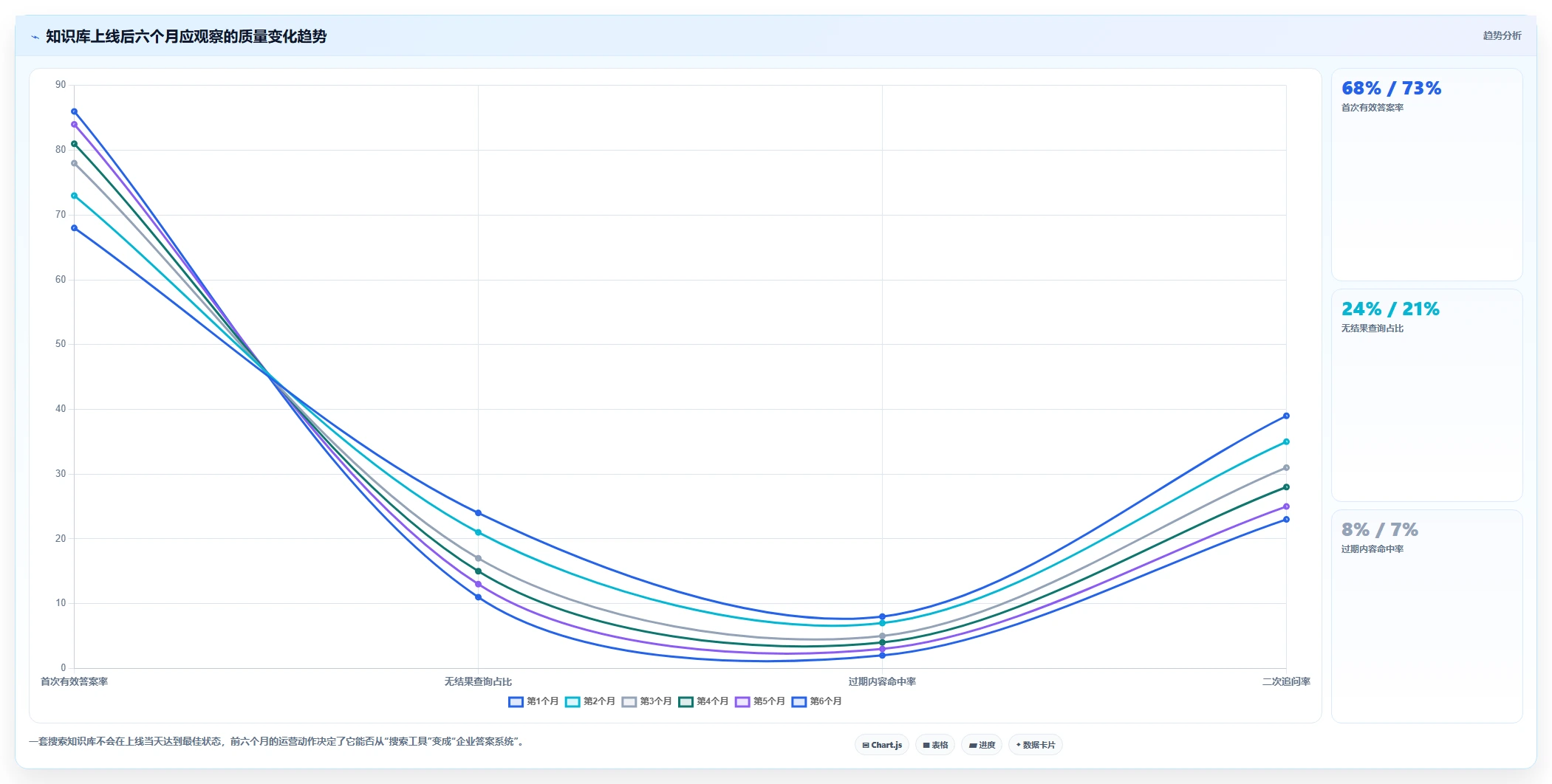Toggle the 第3个月 legend series
Screen dimensions: 1552x784
(646, 701)
